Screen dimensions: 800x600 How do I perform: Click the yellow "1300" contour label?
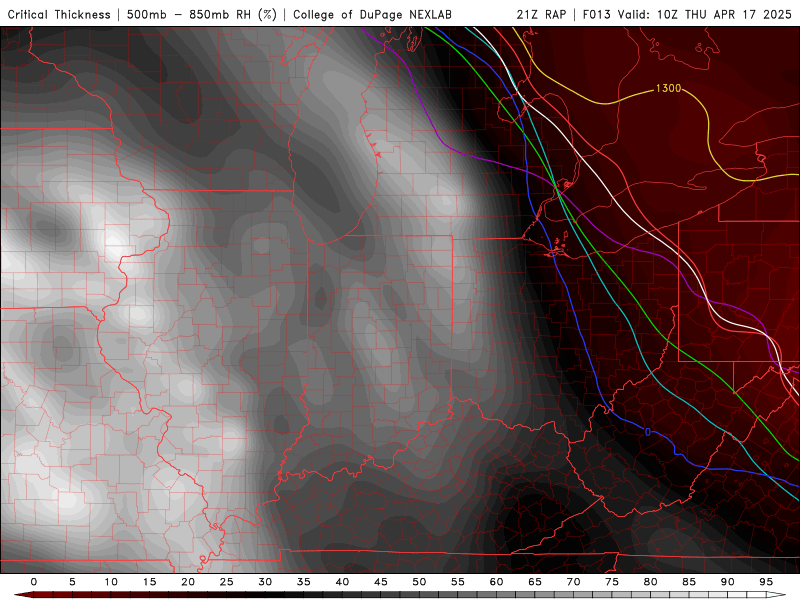coord(668,88)
